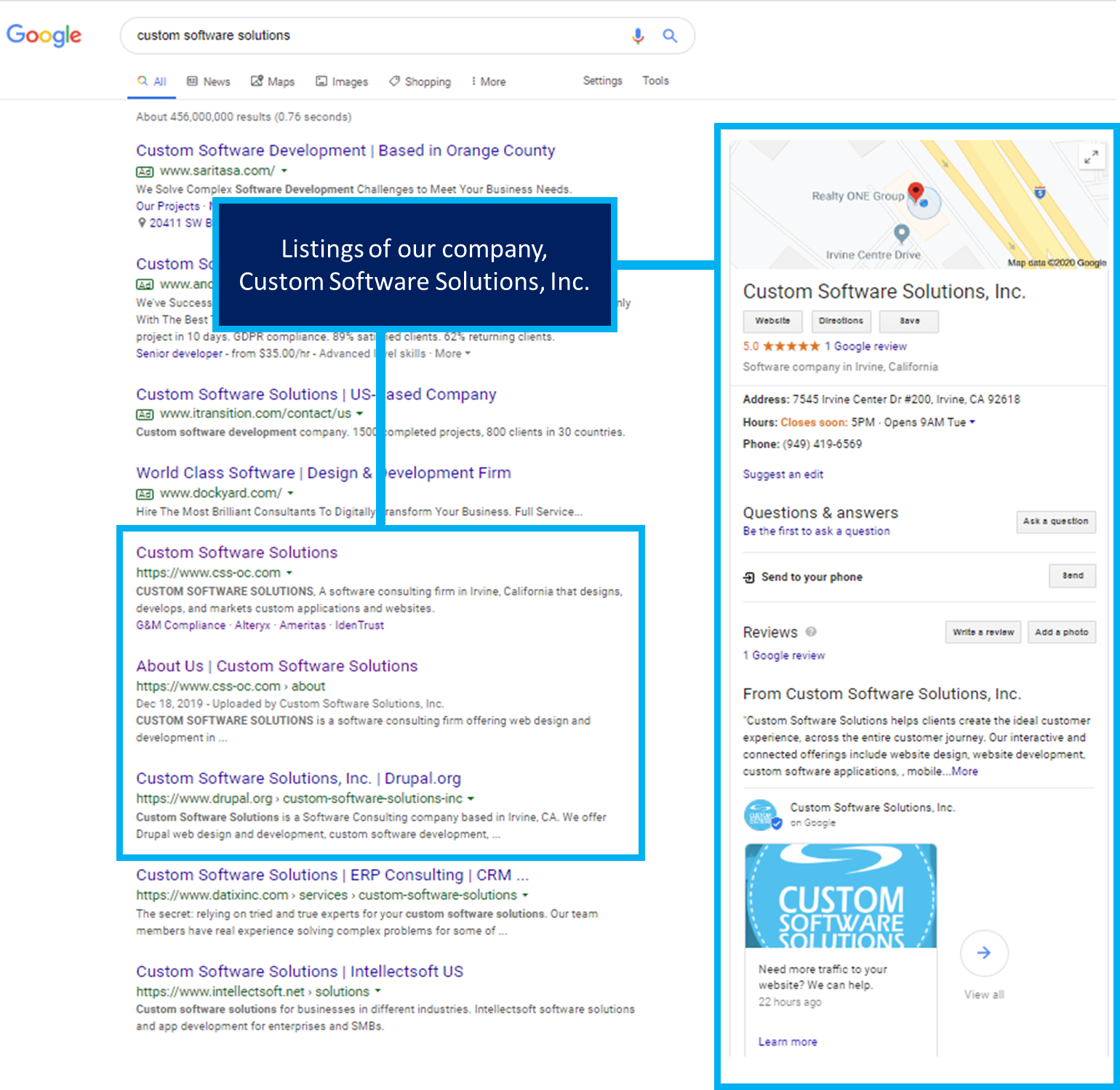Open the ERP Consulting CRM result
Image resolution: width=1120 pixels, height=1090 pixels.
pos(332,875)
